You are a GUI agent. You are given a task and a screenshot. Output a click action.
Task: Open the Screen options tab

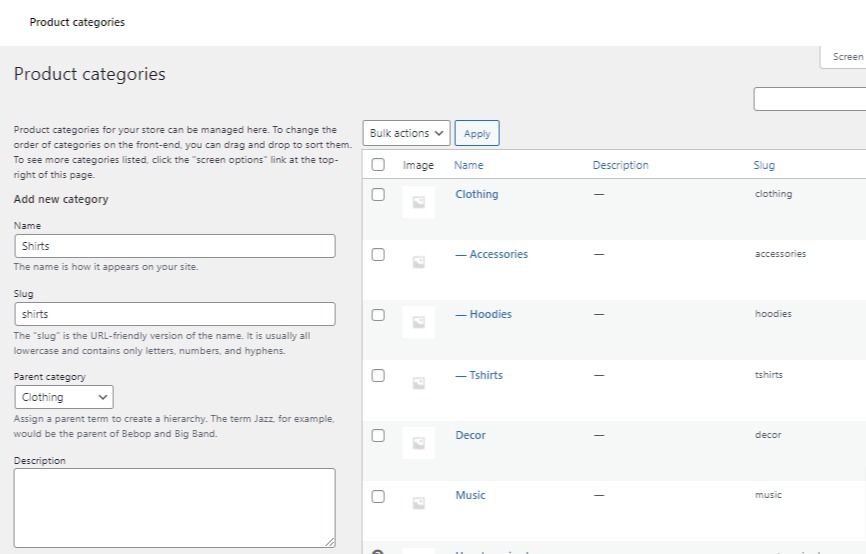click(846, 57)
